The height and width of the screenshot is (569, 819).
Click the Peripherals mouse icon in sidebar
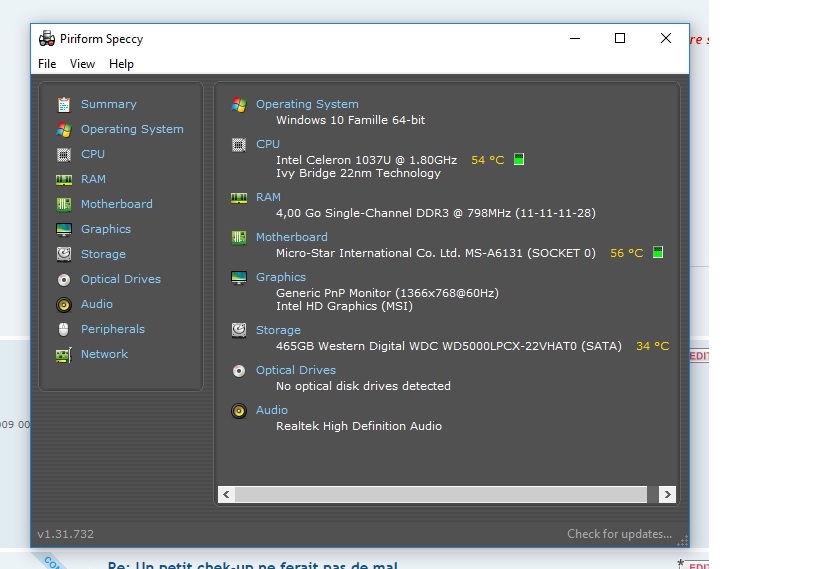64,329
